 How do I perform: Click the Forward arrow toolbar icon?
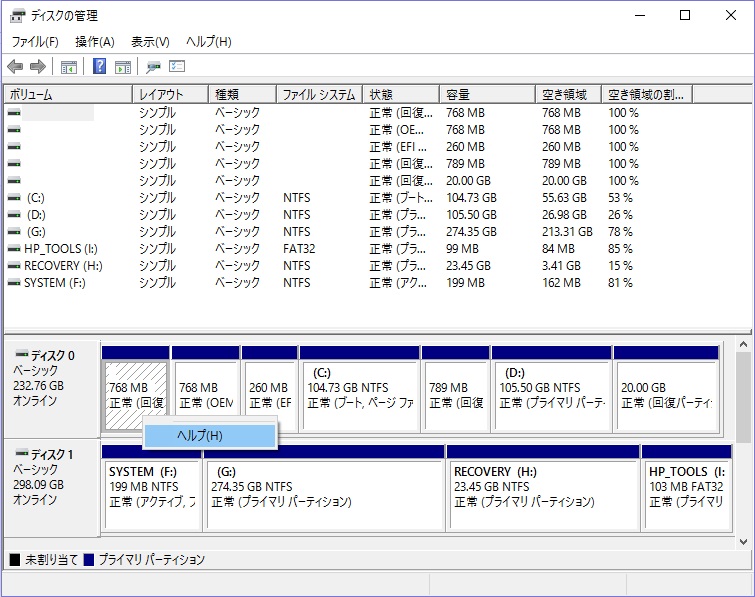pyautogui.click(x=38, y=66)
